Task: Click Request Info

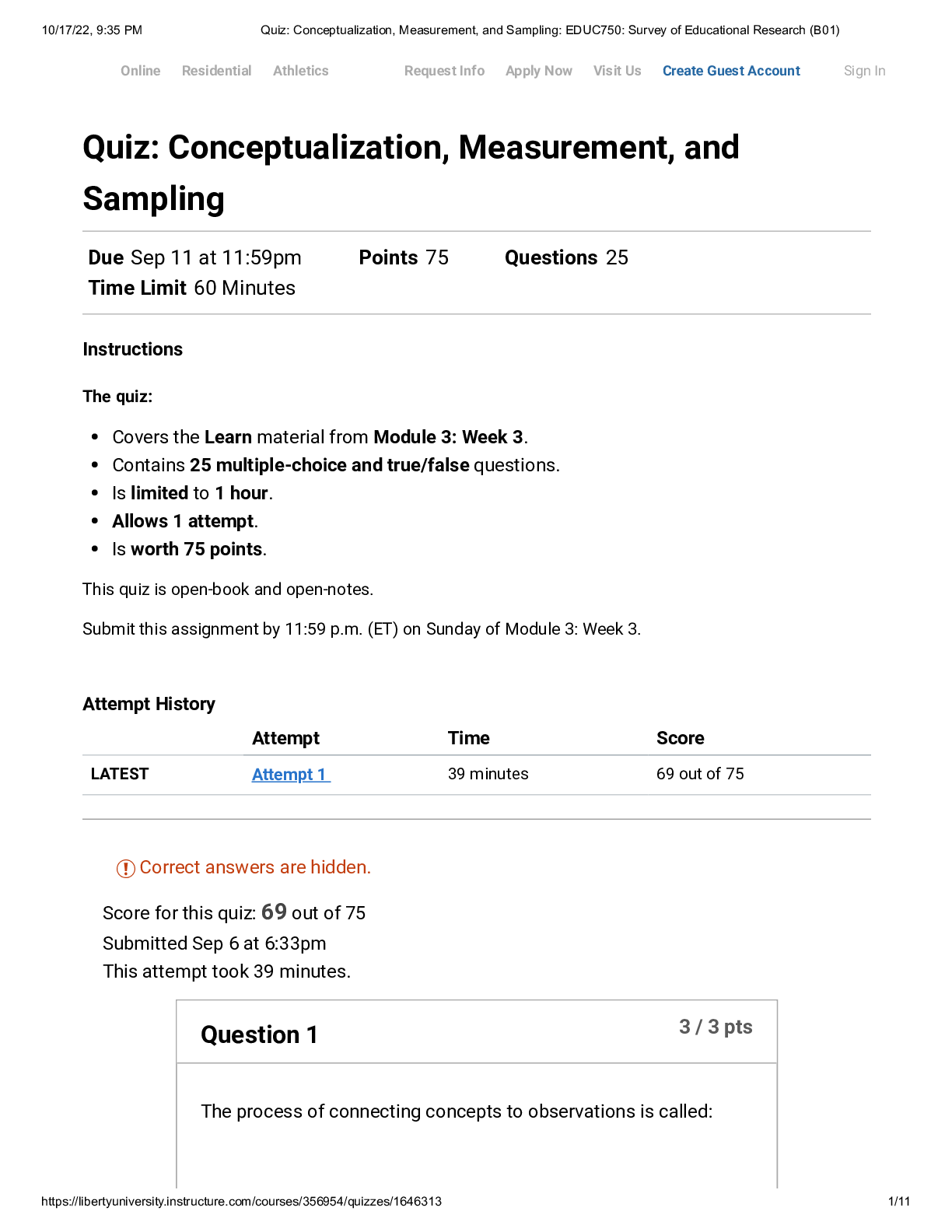Action: 443,71
